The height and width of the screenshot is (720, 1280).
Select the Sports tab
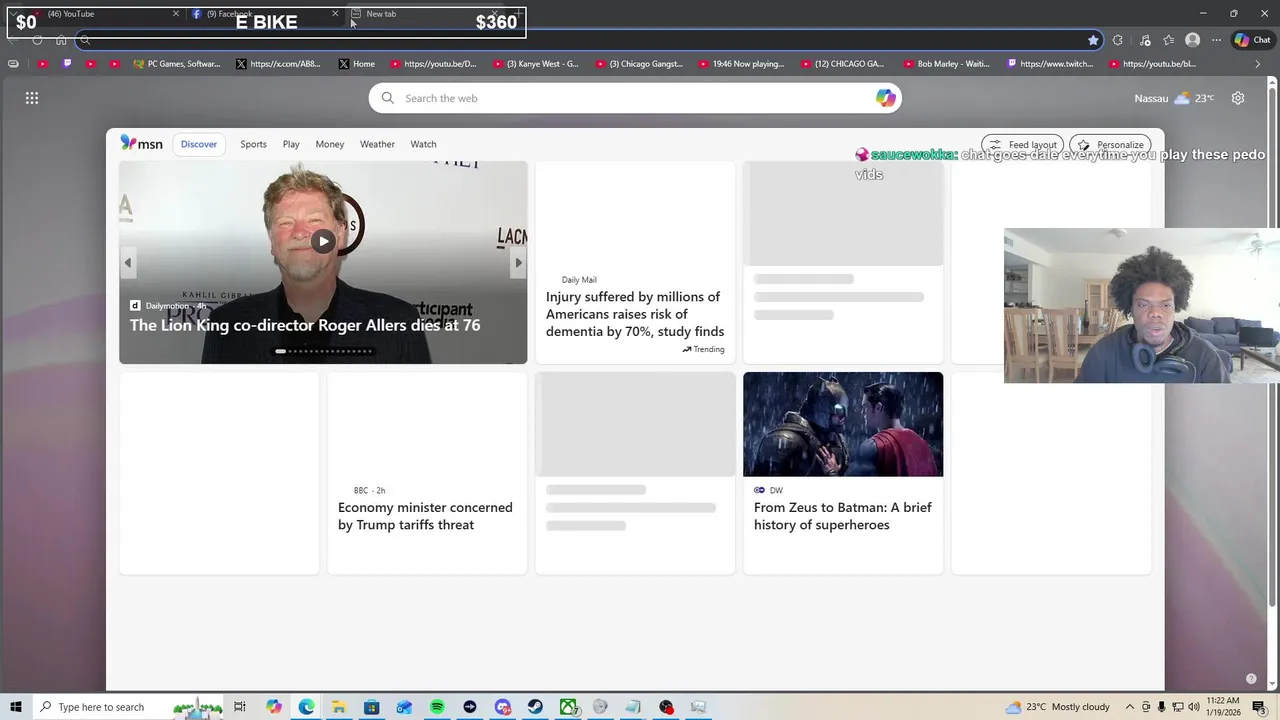(253, 144)
